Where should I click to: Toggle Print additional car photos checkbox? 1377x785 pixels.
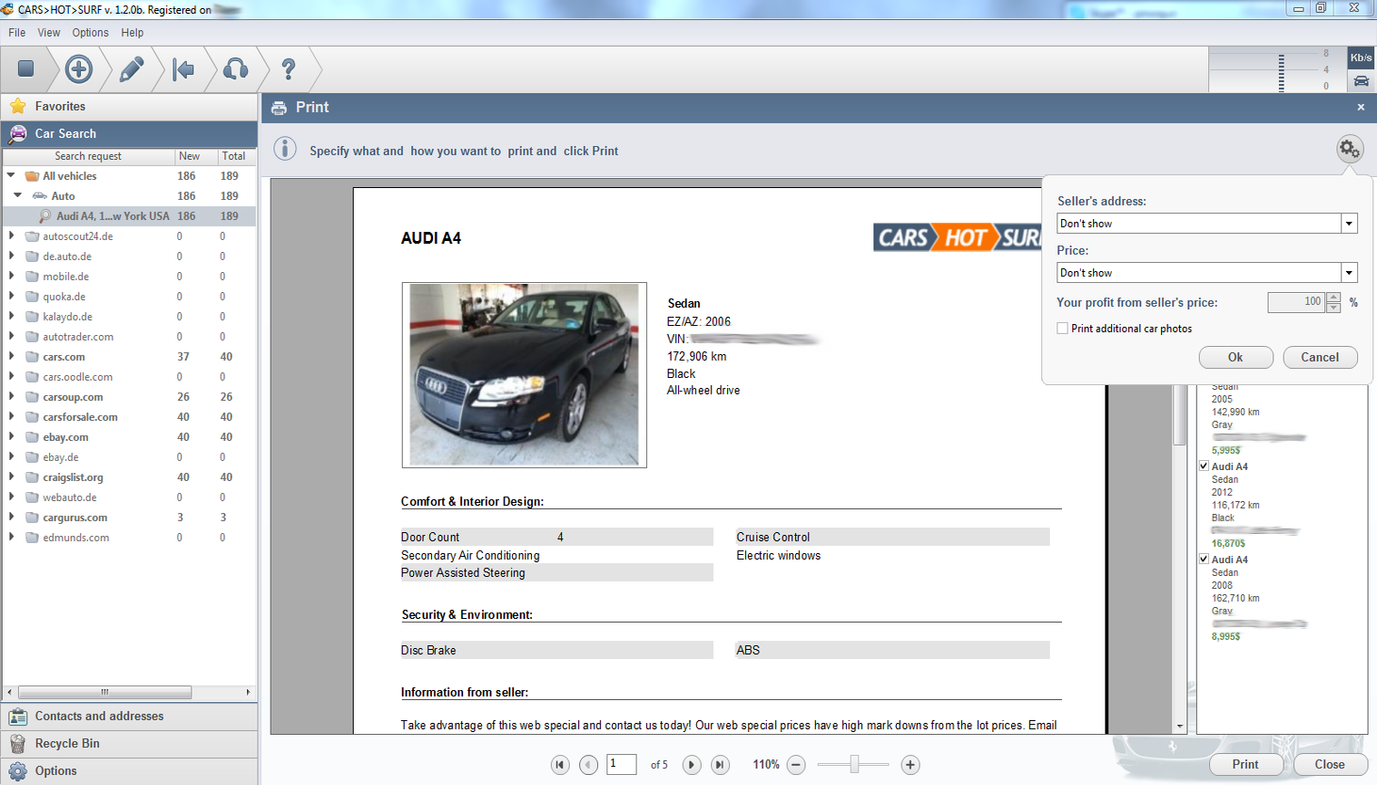pos(1062,328)
